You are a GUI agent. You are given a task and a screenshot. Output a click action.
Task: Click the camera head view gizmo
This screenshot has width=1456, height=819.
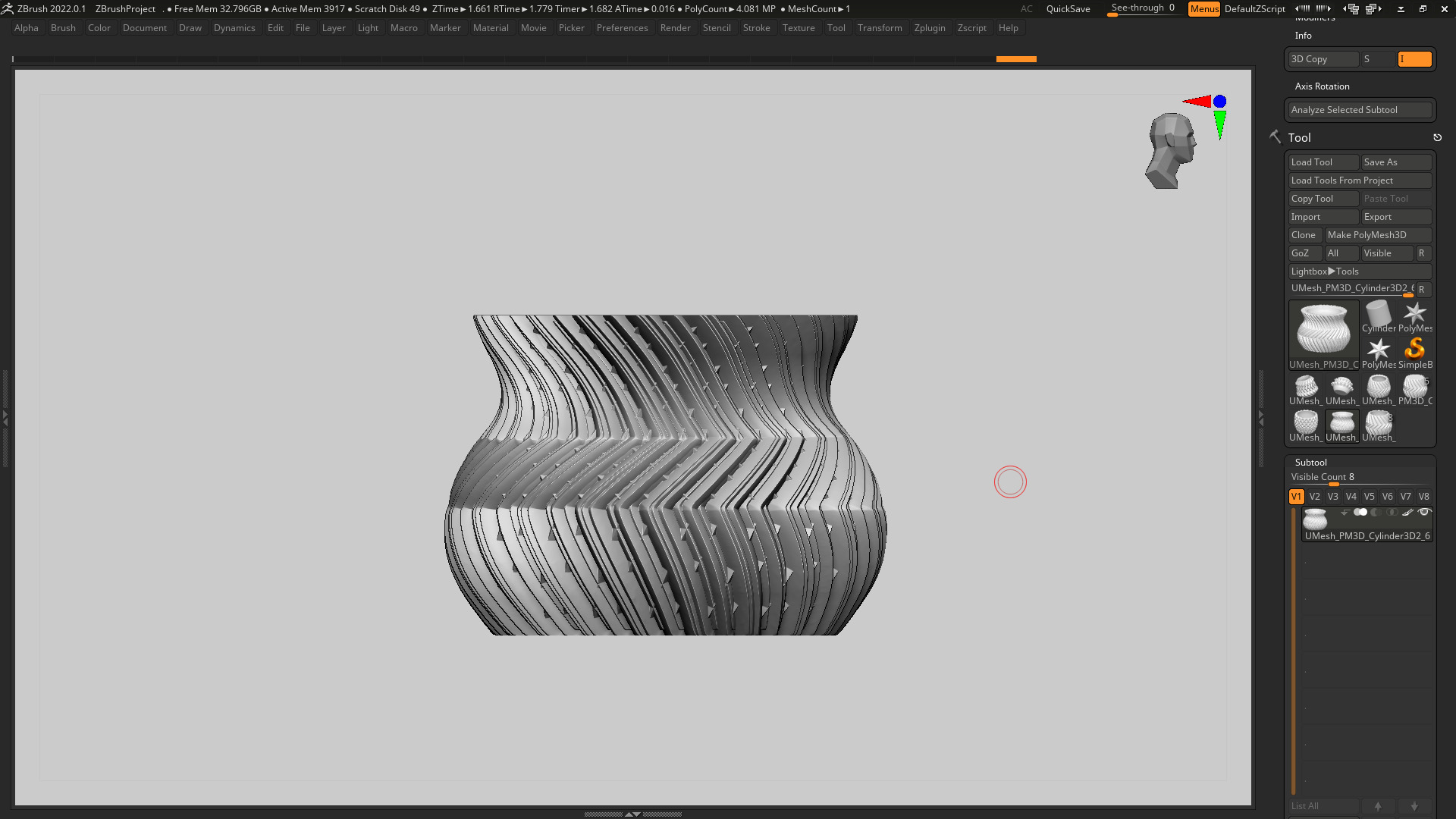tap(1170, 151)
